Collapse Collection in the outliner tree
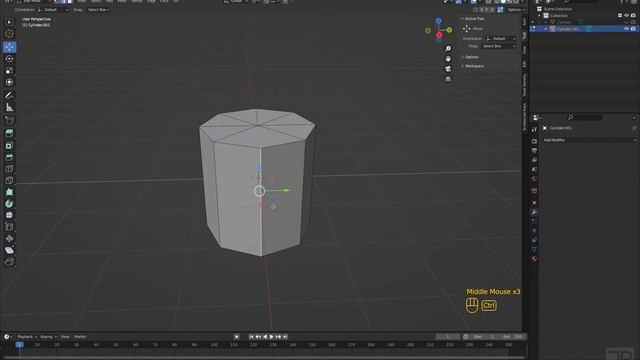This screenshot has width=640, height=360. pyautogui.click(x=539, y=16)
